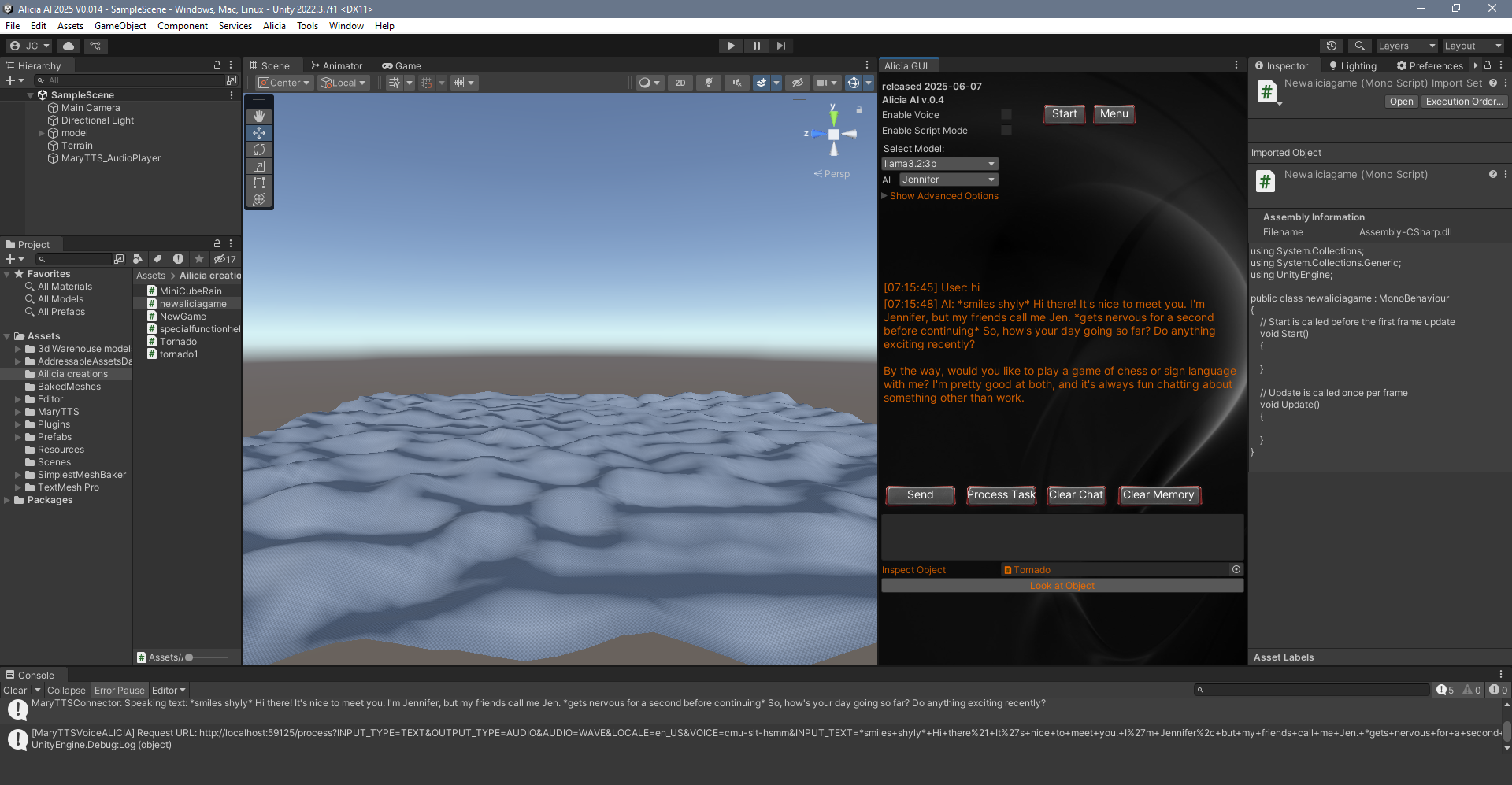Enable the Voice checkbox
Screen dimensions: 1512x785
(1006, 115)
